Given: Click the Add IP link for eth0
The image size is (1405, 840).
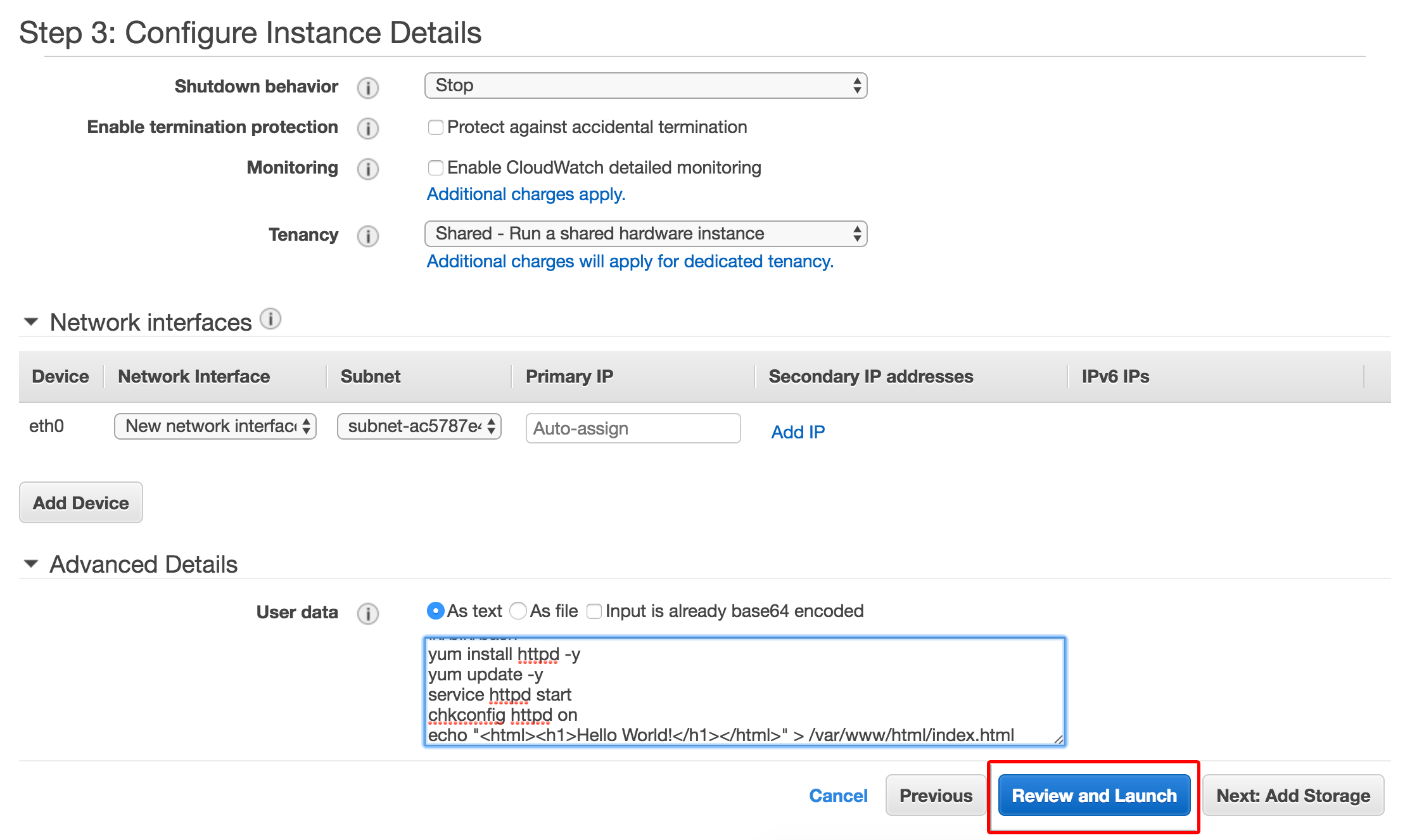Looking at the screenshot, I should [x=797, y=431].
